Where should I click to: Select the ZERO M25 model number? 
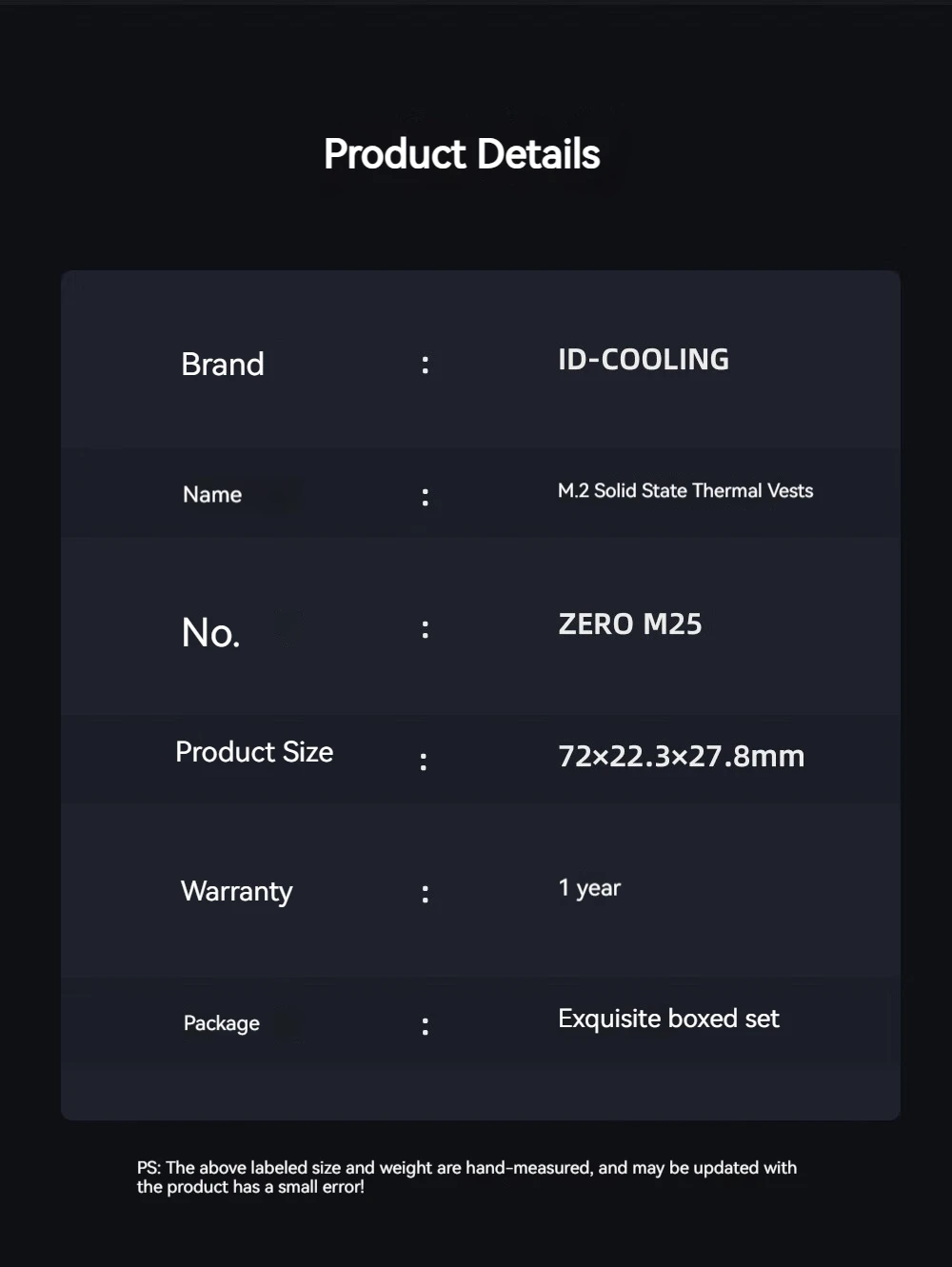(x=630, y=624)
